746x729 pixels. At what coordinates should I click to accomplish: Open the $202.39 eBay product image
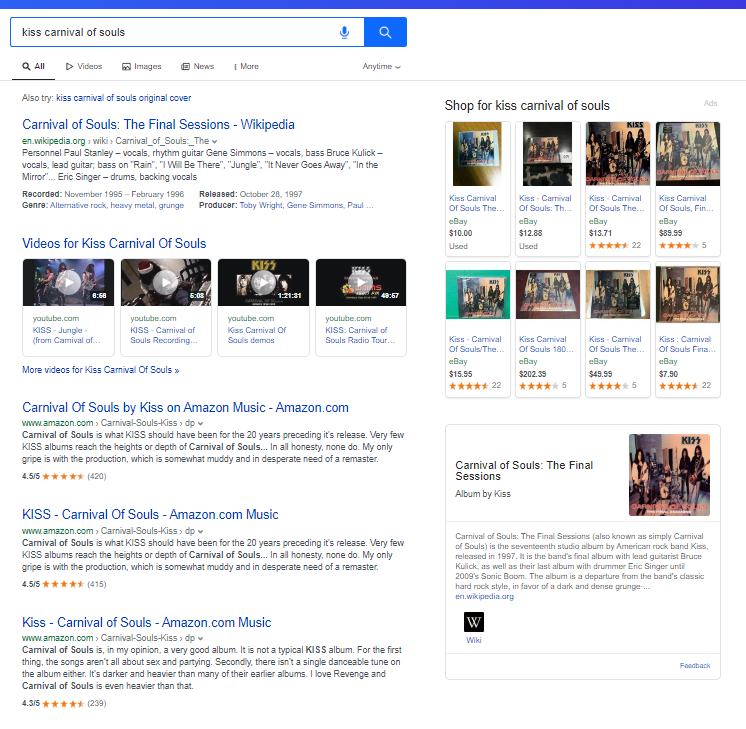[x=548, y=295]
